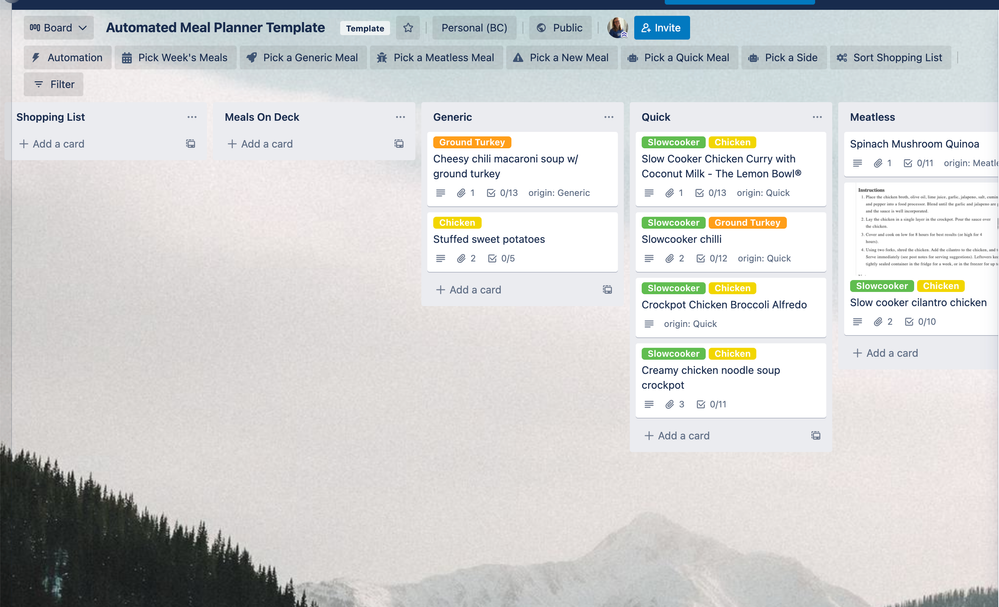Create from template in Shopping List

190,144
